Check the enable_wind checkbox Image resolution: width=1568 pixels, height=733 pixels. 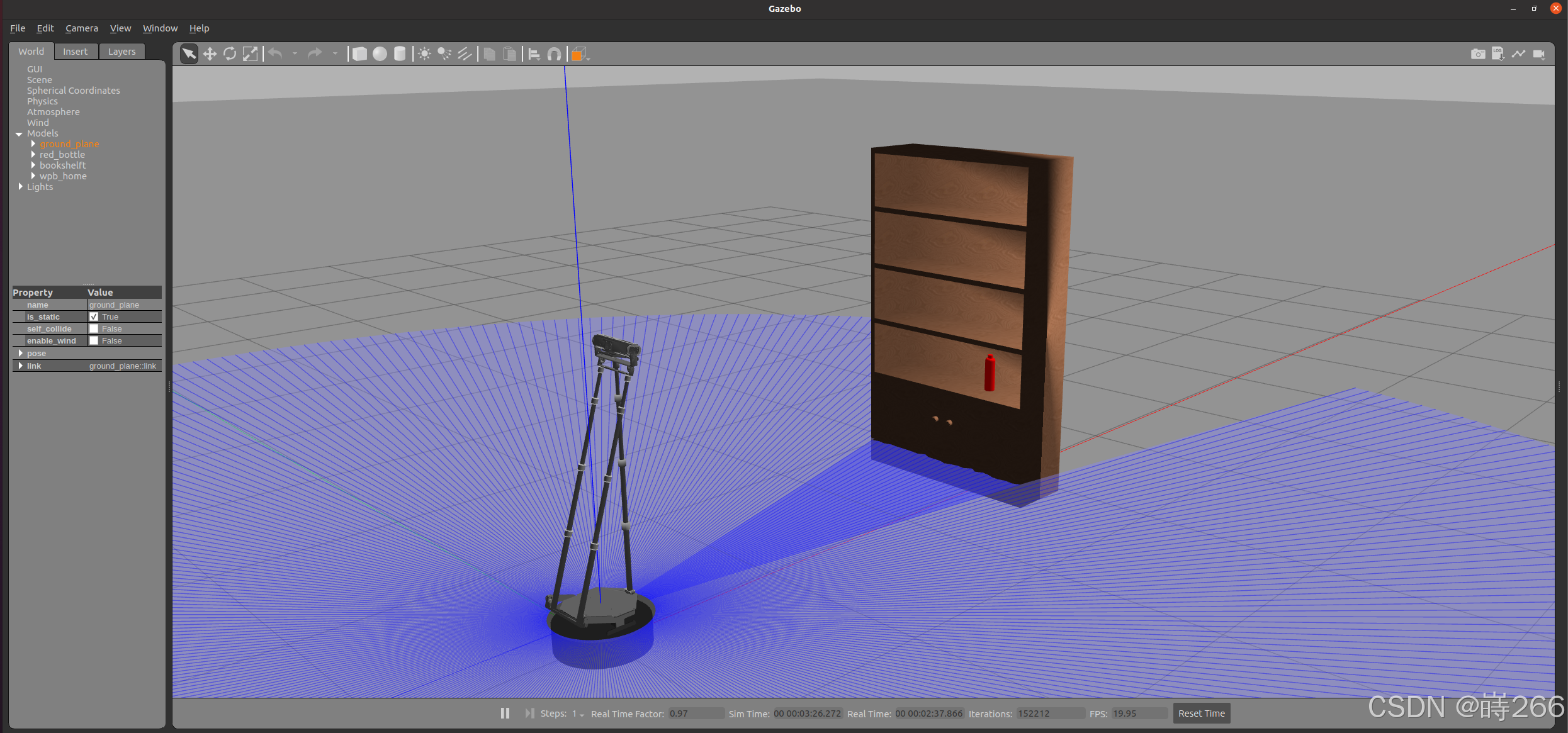(x=94, y=340)
